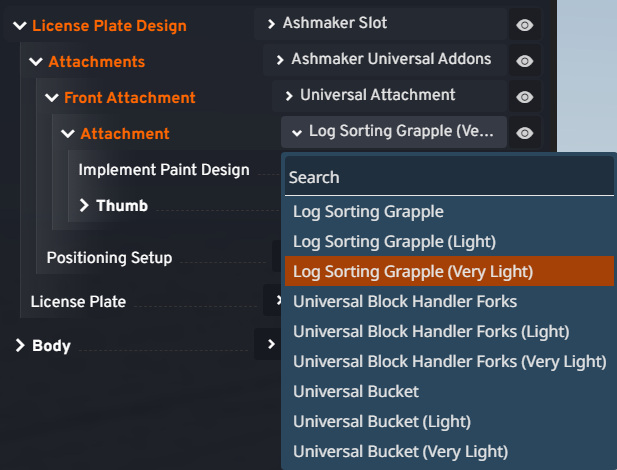Click the Search field in dropdown

[x=448, y=177]
